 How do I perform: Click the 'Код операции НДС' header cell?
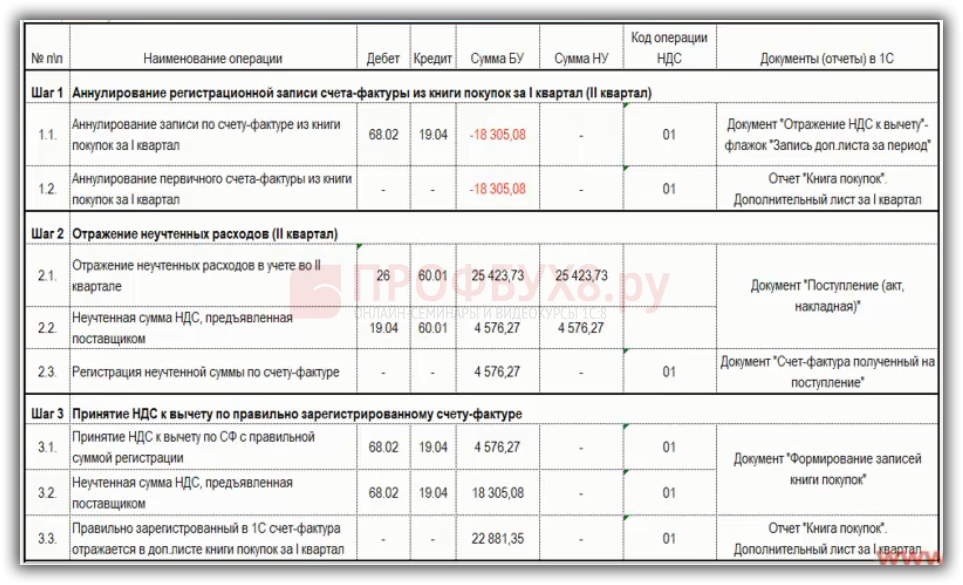click(x=669, y=48)
